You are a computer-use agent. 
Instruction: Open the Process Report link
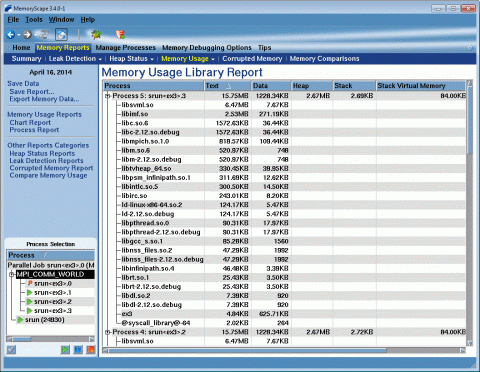point(34,130)
